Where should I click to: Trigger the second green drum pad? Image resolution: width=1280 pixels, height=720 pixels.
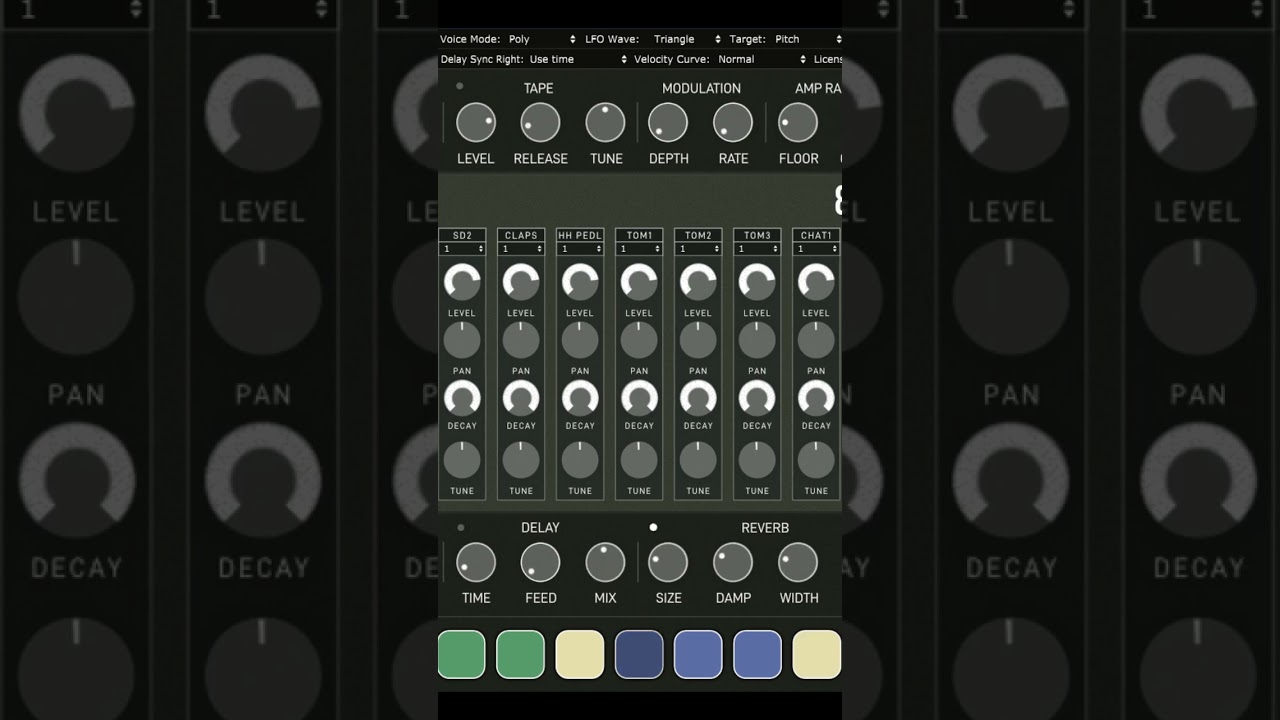point(521,654)
